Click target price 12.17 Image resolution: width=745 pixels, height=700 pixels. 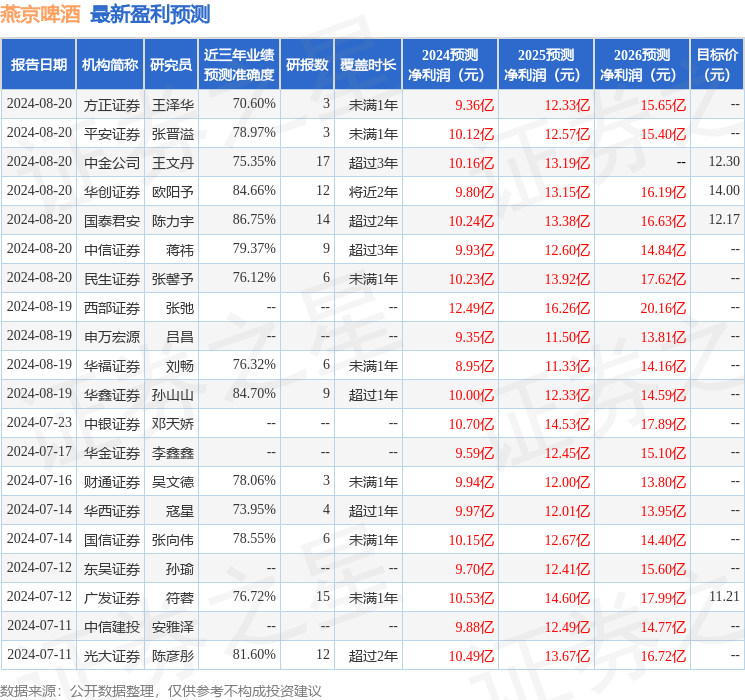tap(724, 220)
